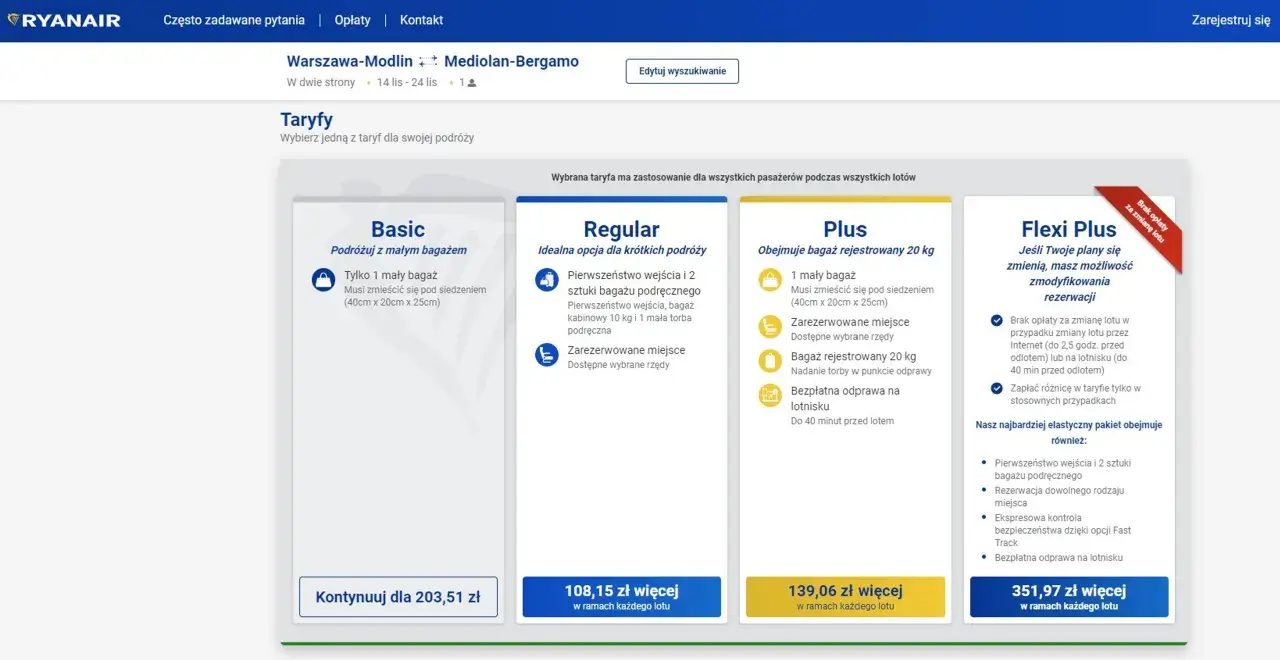Click the round-trip arrows between the airports

click(x=428, y=62)
